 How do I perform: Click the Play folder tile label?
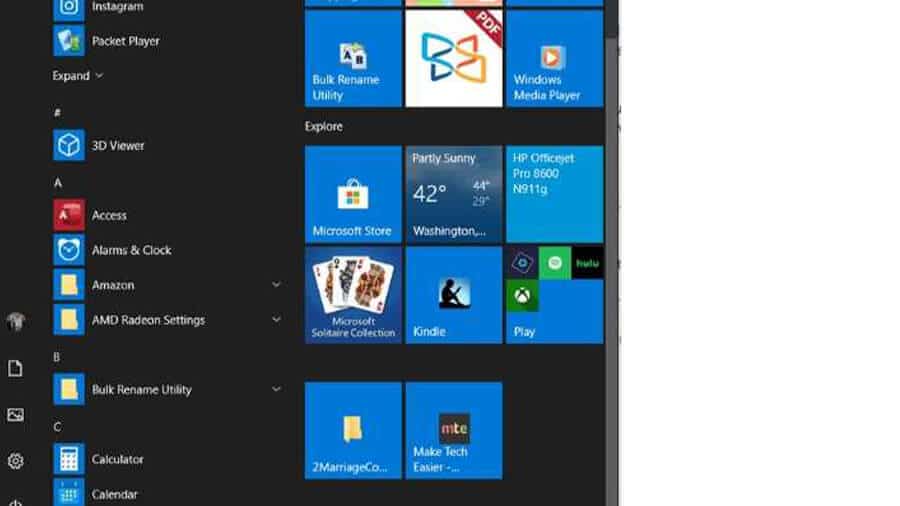pos(525,332)
